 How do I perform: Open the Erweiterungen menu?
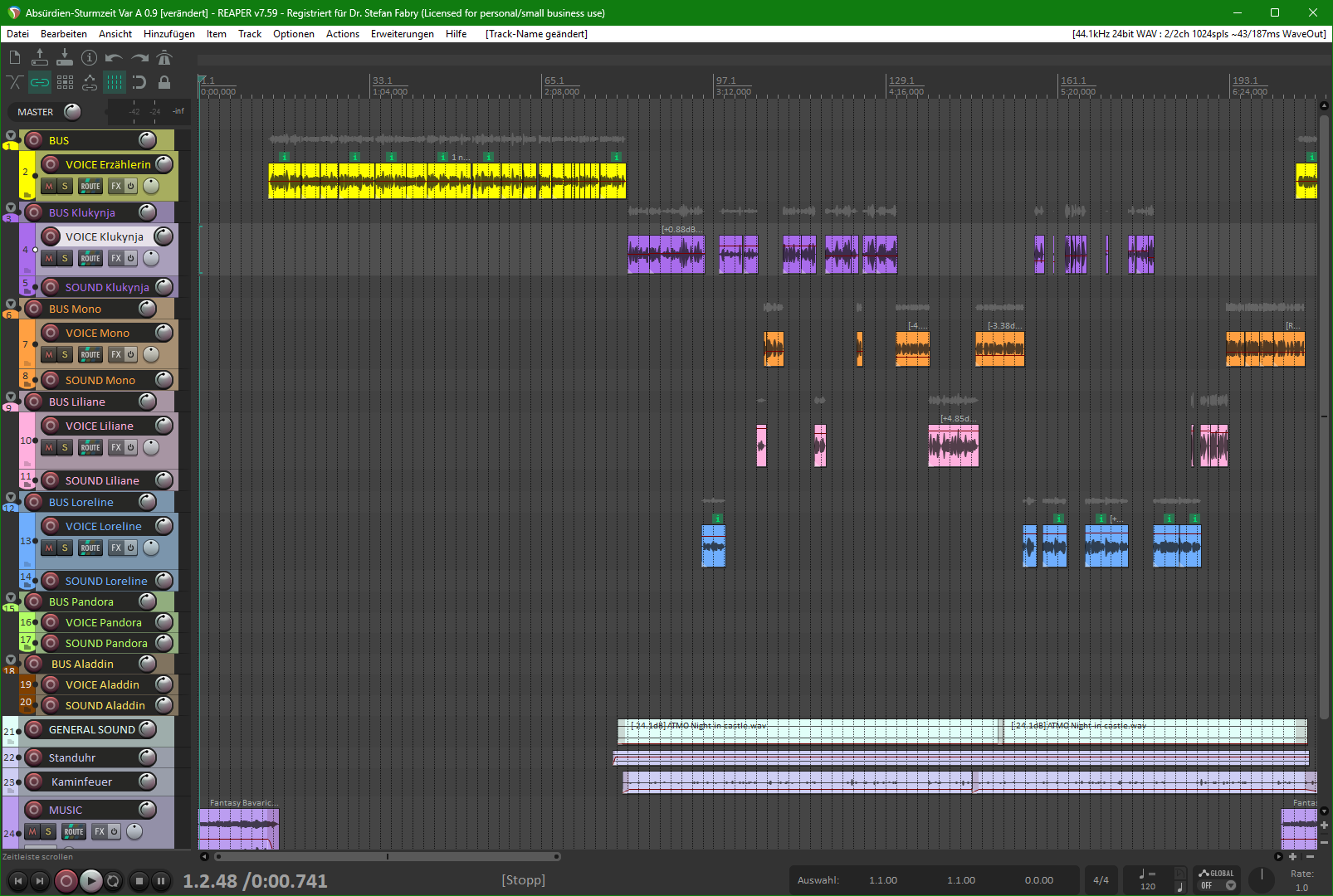pos(402,34)
